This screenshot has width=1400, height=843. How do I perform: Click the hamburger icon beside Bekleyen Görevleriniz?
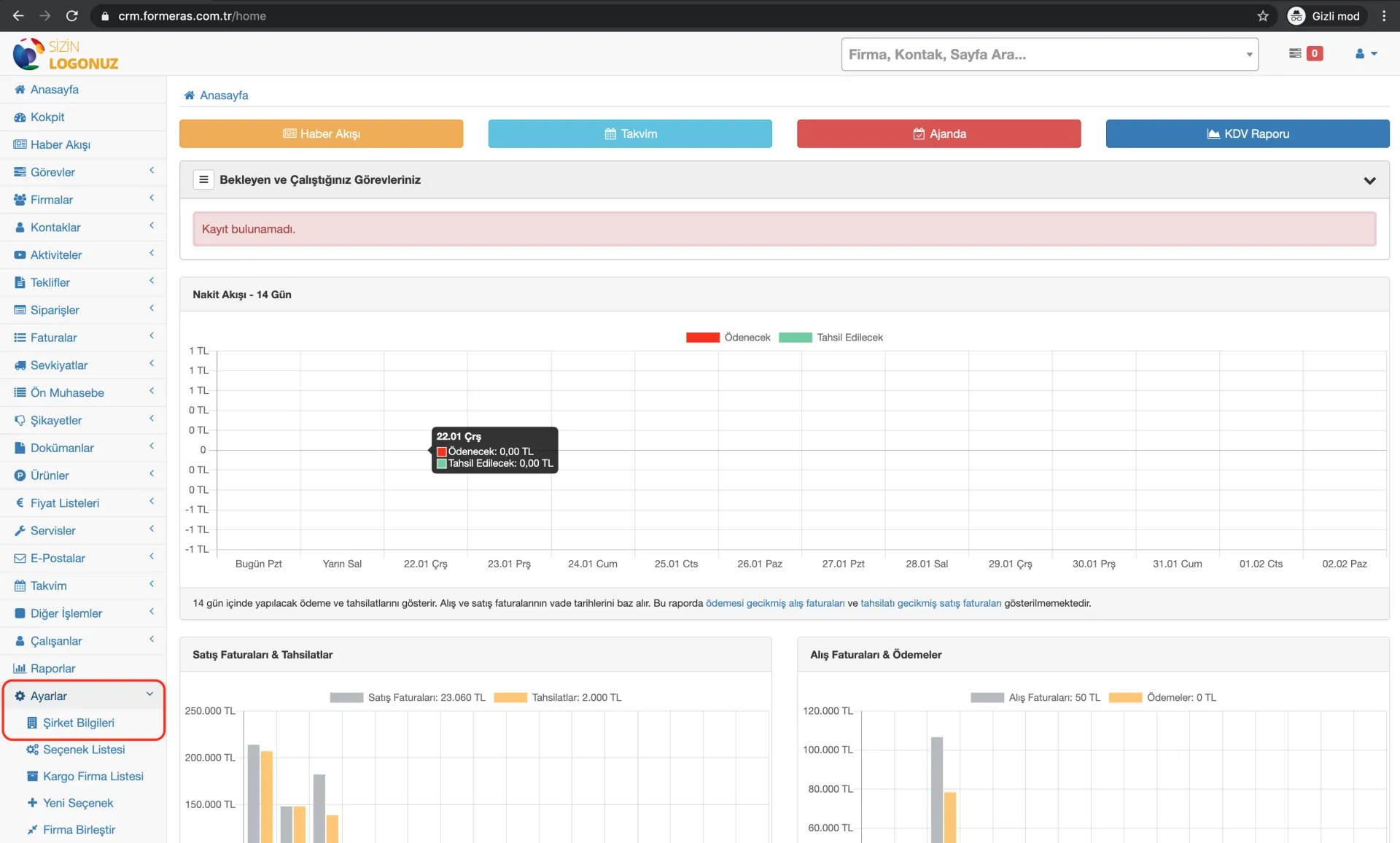tap(203, 179)
